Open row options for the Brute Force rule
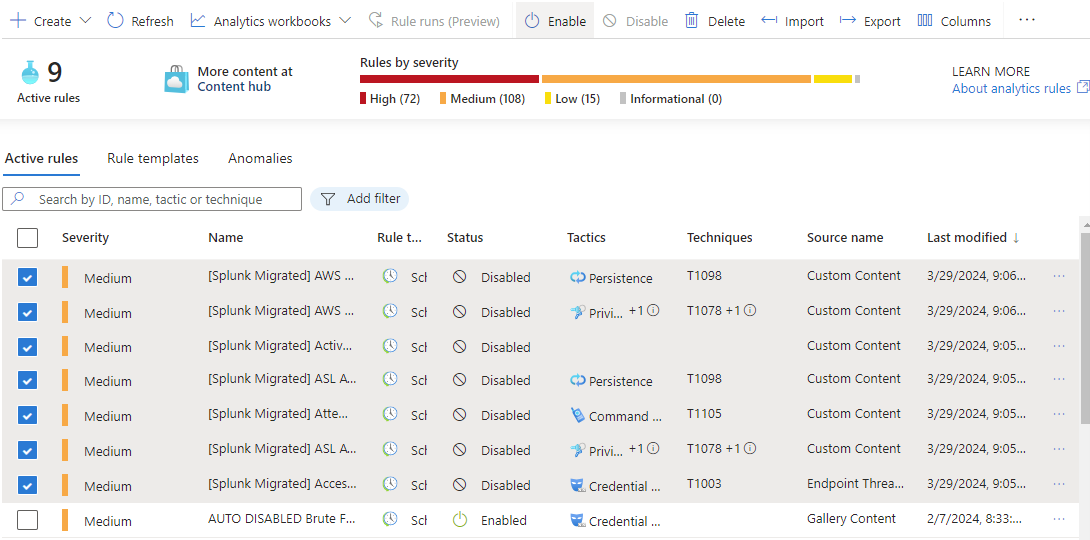This screenshot has width=1090, height=540. point(1059,520)
